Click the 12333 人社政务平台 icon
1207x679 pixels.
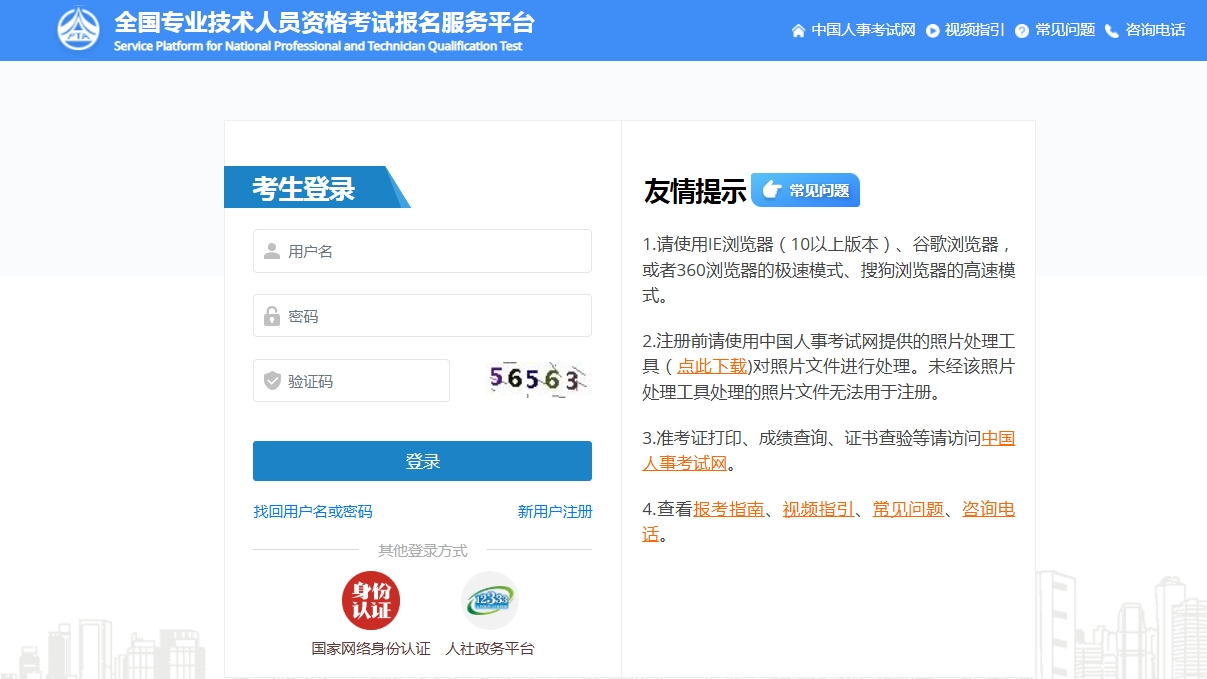coord(489,600)
